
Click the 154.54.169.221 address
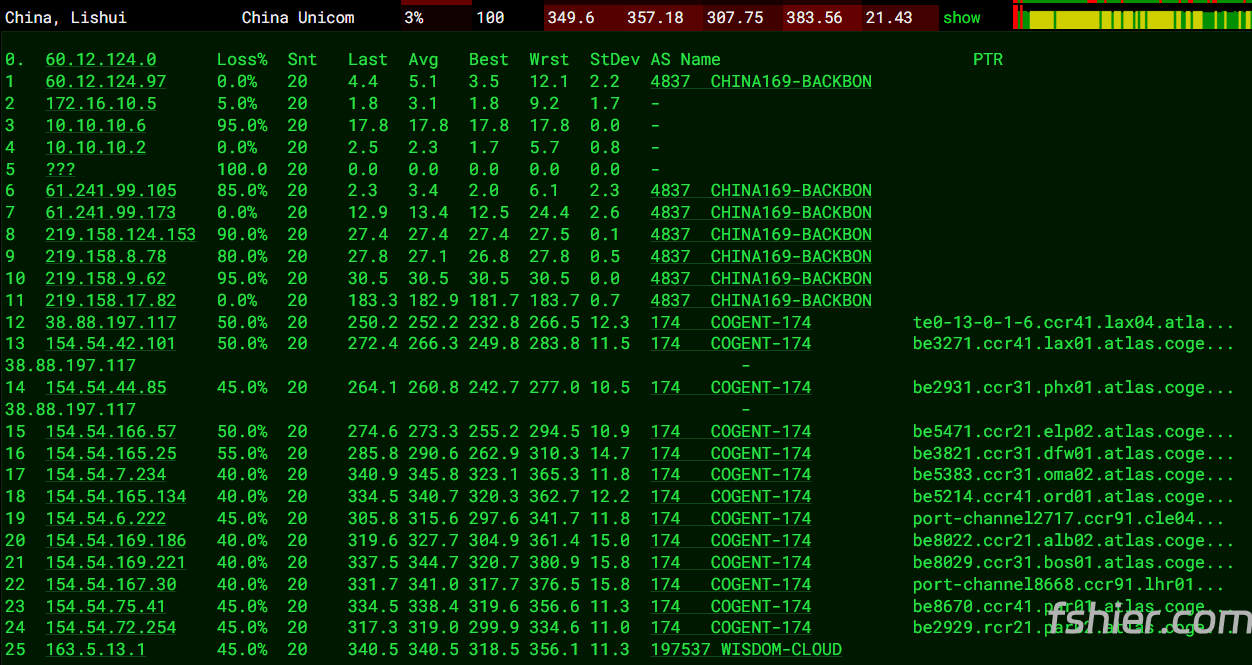point(115,563)
